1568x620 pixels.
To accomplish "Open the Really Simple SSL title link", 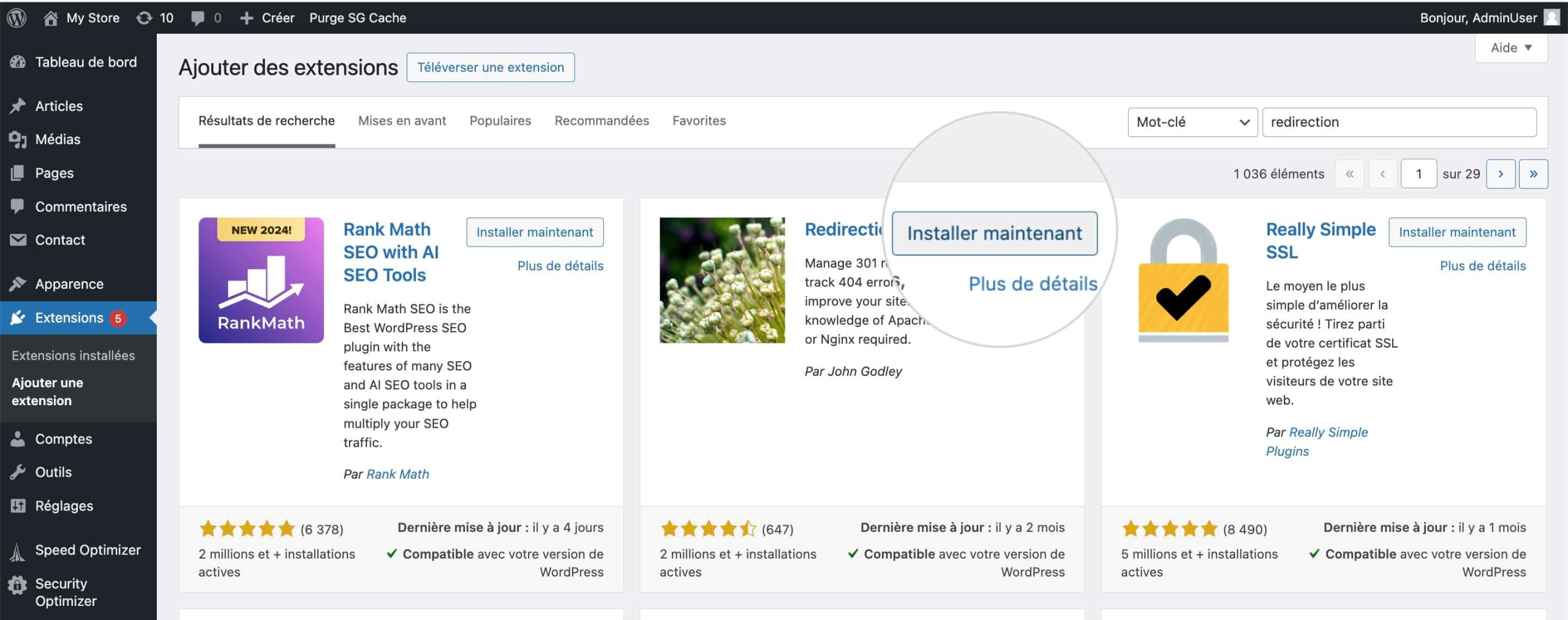I will pos(1321,241).
